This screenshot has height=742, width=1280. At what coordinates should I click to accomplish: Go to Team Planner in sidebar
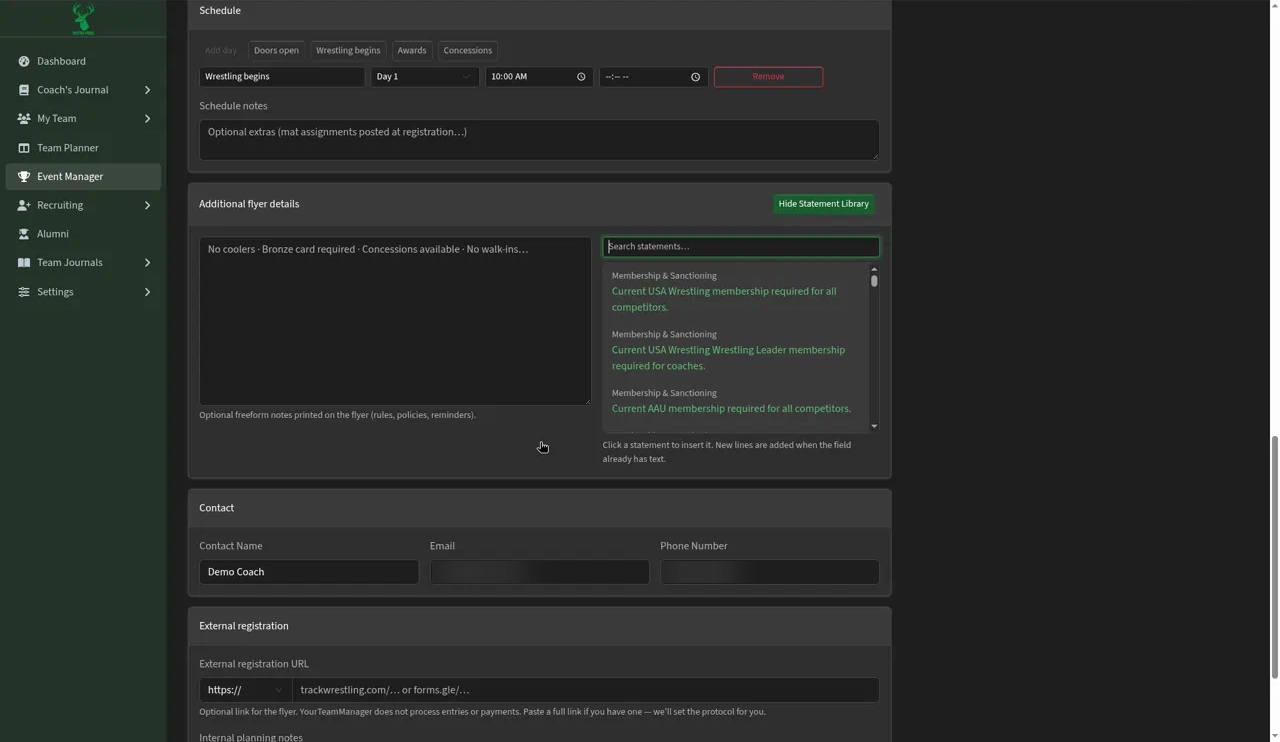pos(83,148)
